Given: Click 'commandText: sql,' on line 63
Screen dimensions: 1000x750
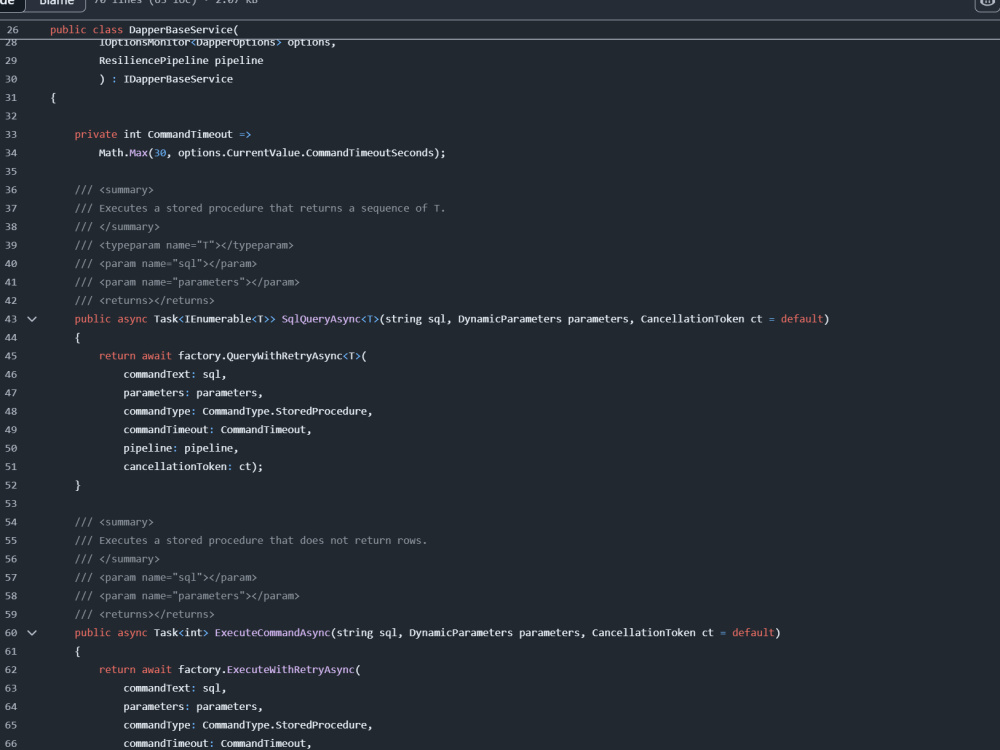Looking at the screenshot, I should [175, 688].
